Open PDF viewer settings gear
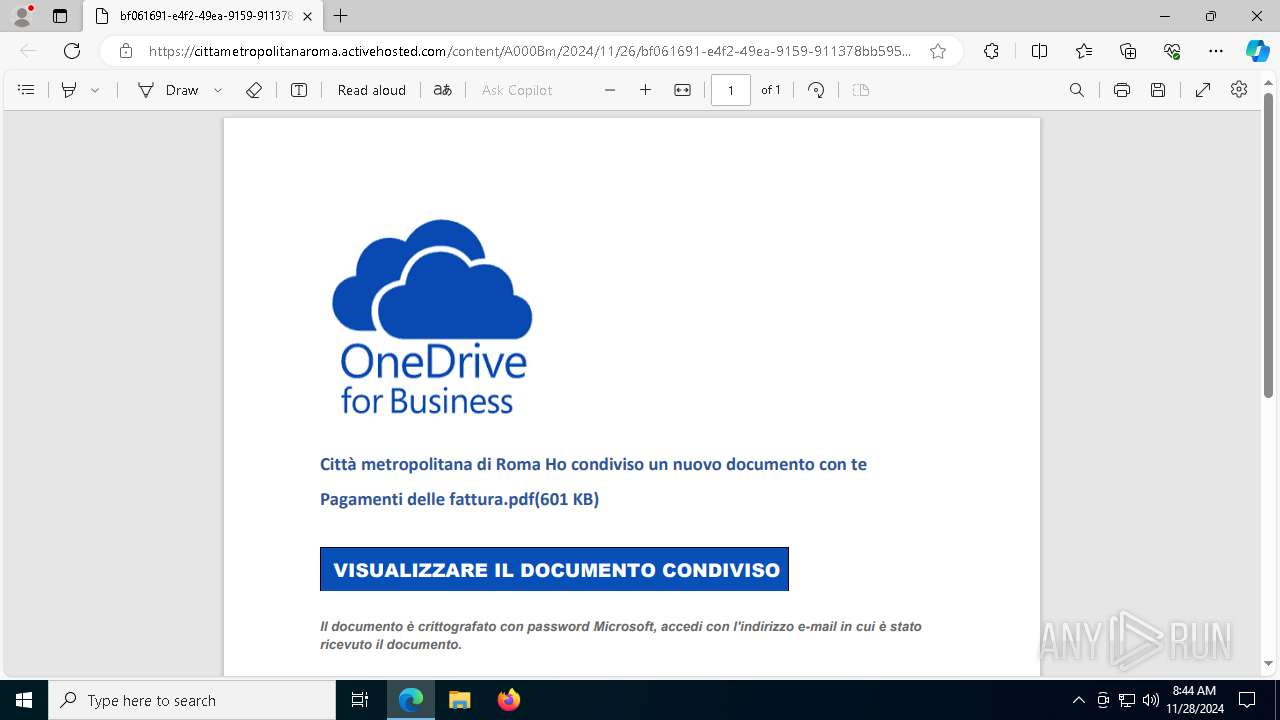 pyautogui.click(x=1239, y=90)
